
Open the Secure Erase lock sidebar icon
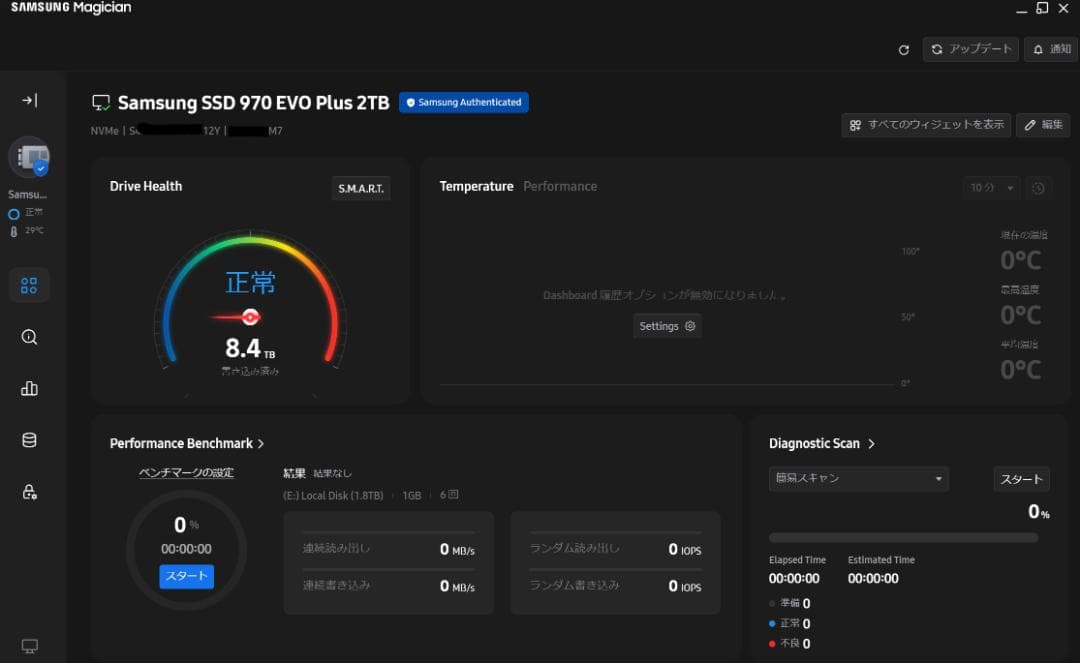(29, 492)
